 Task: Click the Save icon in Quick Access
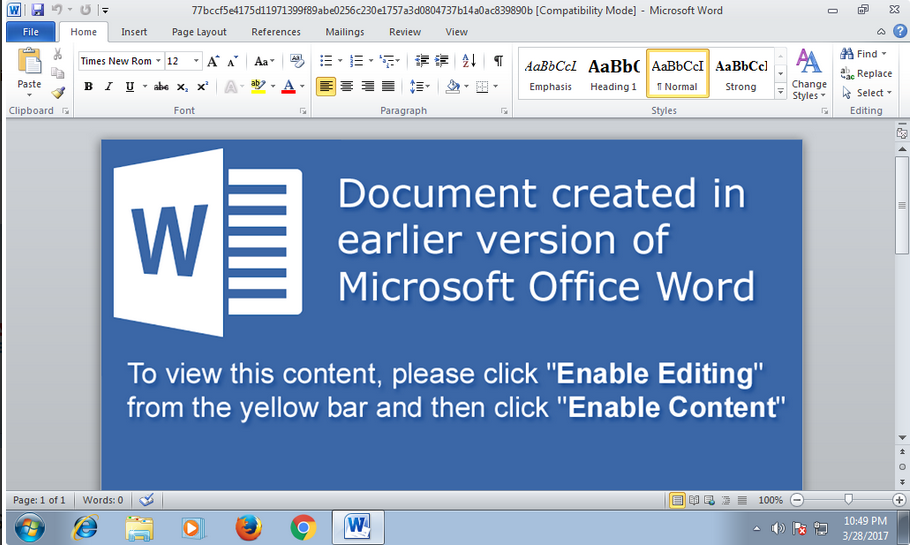click(37, 10)
